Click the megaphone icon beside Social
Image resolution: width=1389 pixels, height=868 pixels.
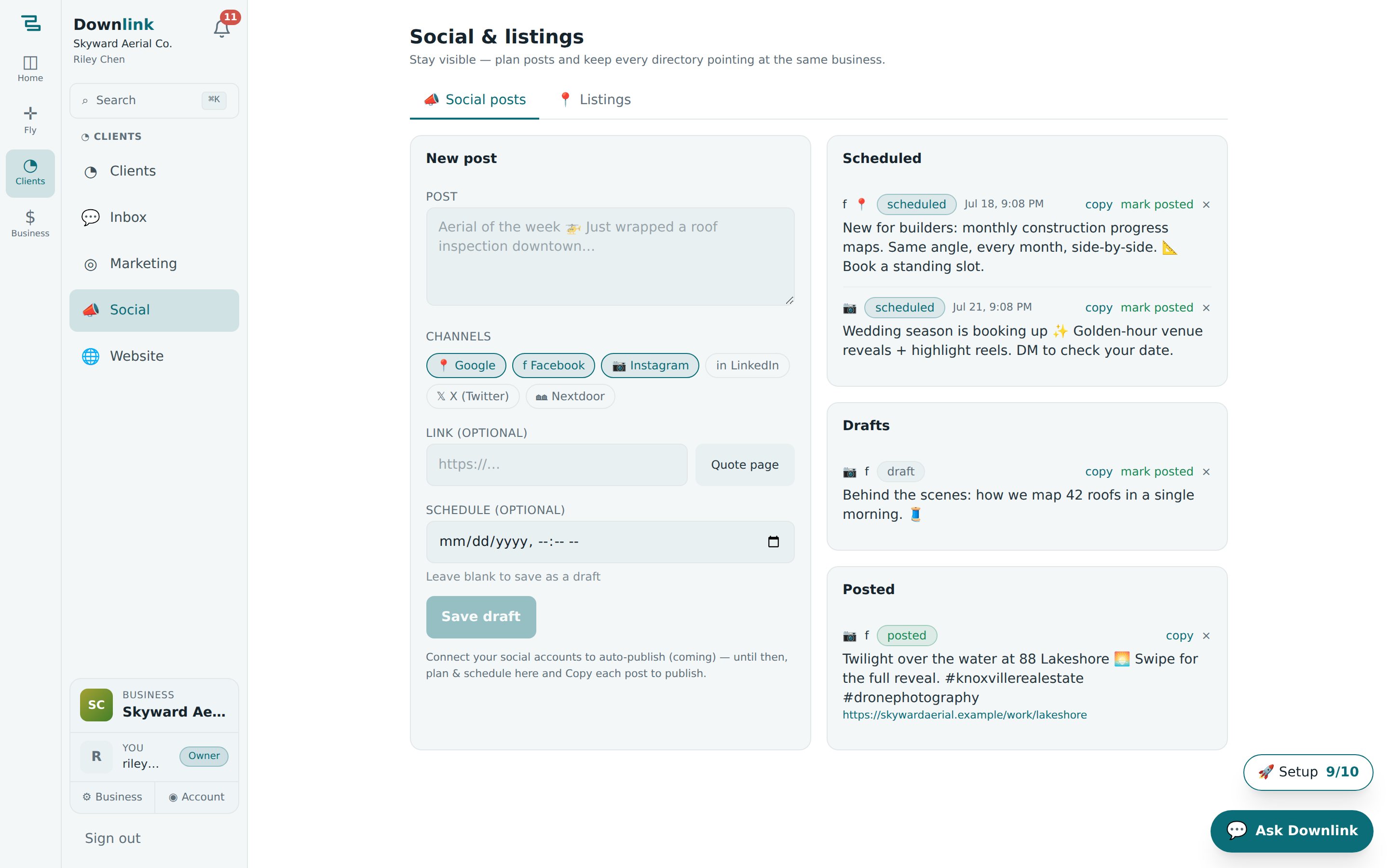click(x=91, y=310)
